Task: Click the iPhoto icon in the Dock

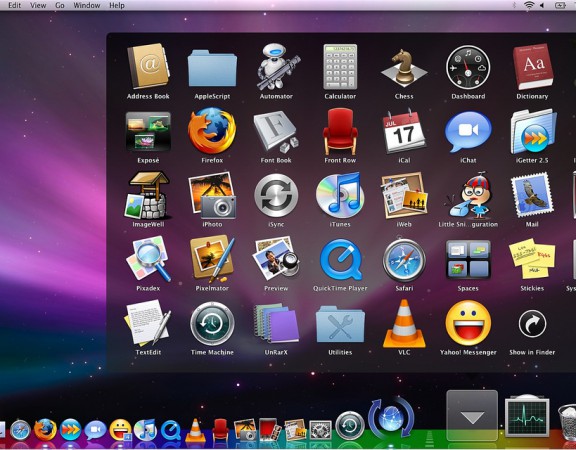Action: click(x=245, y=430)
